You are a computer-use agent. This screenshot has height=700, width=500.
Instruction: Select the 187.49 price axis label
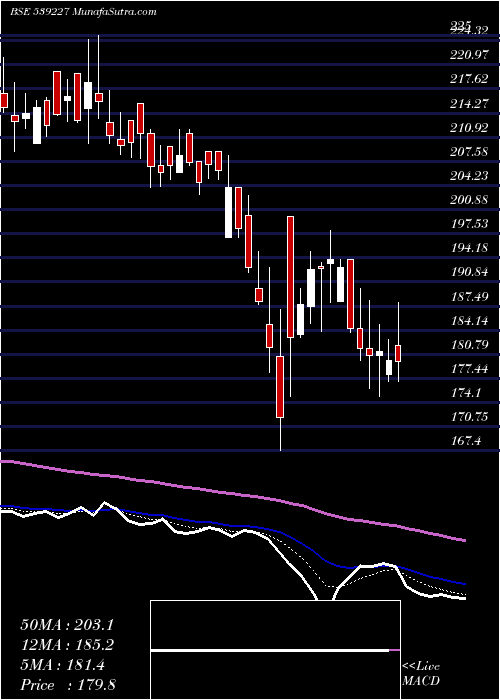click(x=470, y=297)
